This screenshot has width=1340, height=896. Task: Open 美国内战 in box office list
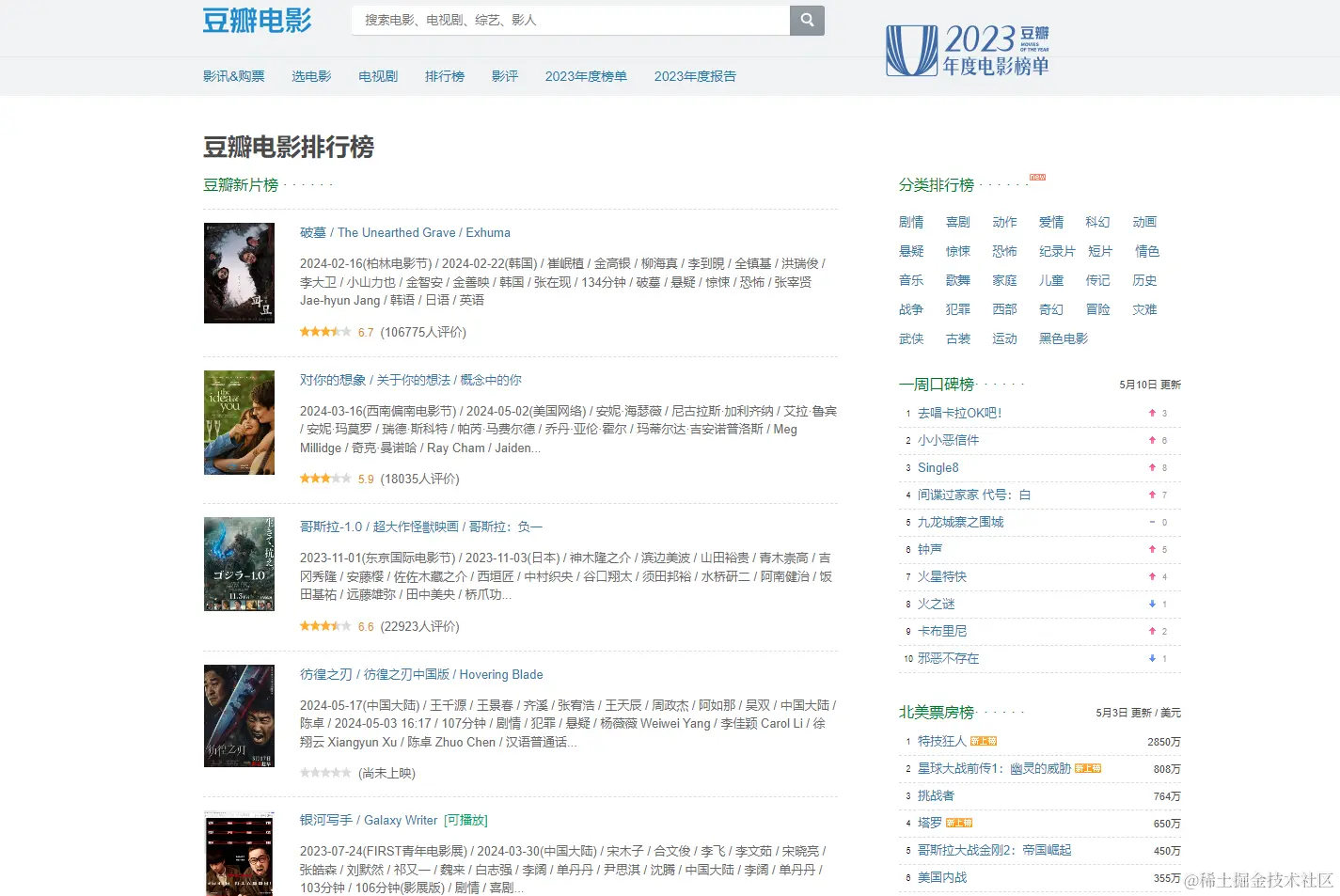942,877
